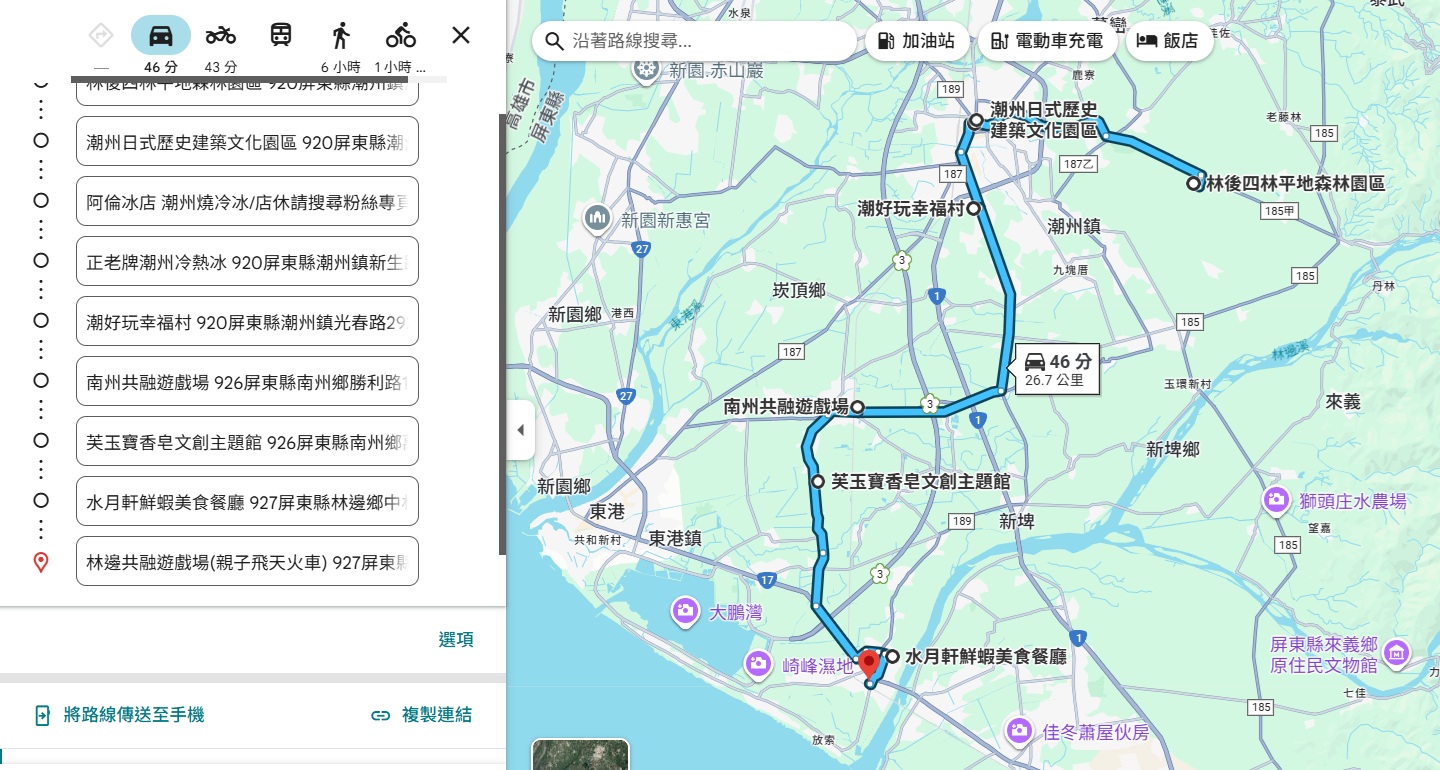
Task: Copy link to the route
Action: click(x=421, y=715)
